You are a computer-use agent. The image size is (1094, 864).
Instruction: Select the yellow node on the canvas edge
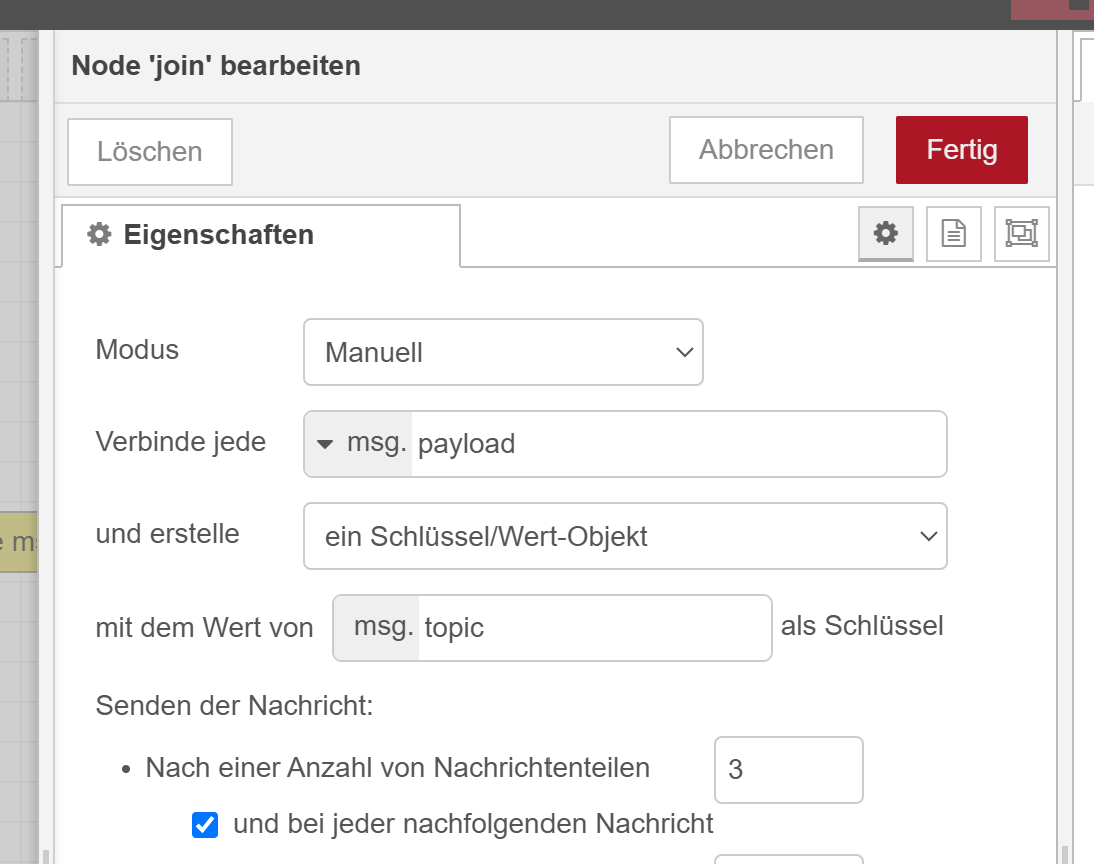[x=18, y=542]
